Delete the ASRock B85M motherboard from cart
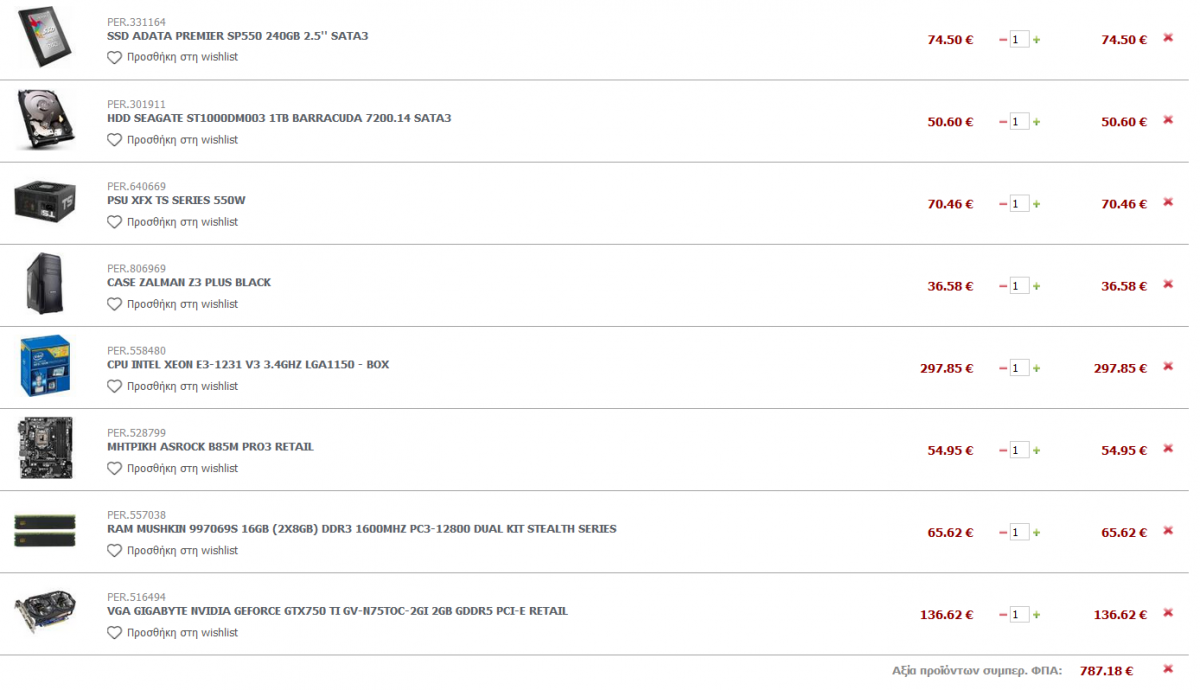 1167,448
